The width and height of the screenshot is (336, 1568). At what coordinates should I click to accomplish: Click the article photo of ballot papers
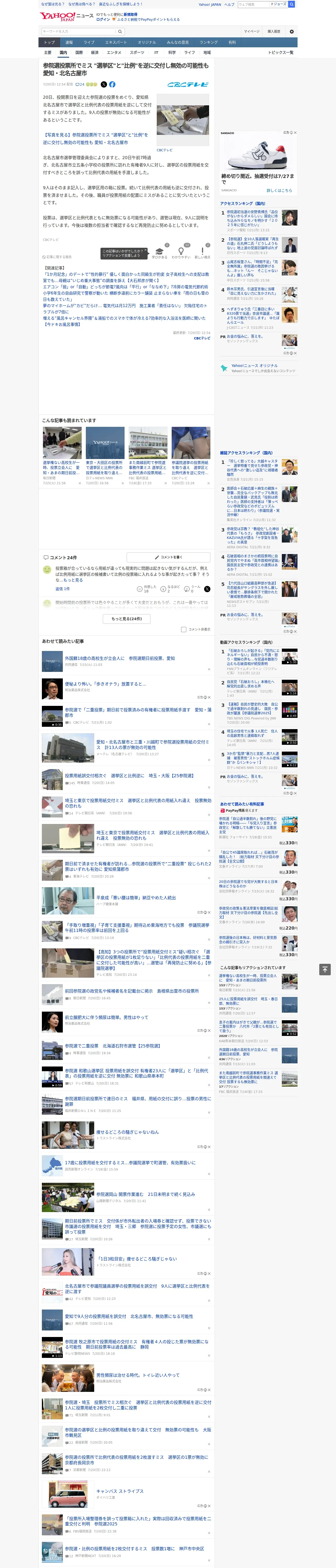[x=183, y=119]
